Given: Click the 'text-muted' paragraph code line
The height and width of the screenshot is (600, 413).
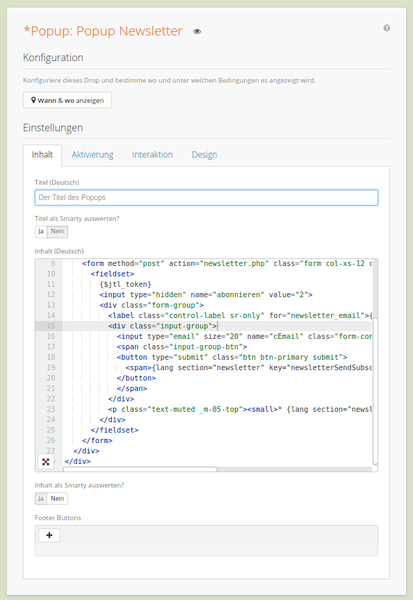Looking at the screenshot, I should coord(240,409).
